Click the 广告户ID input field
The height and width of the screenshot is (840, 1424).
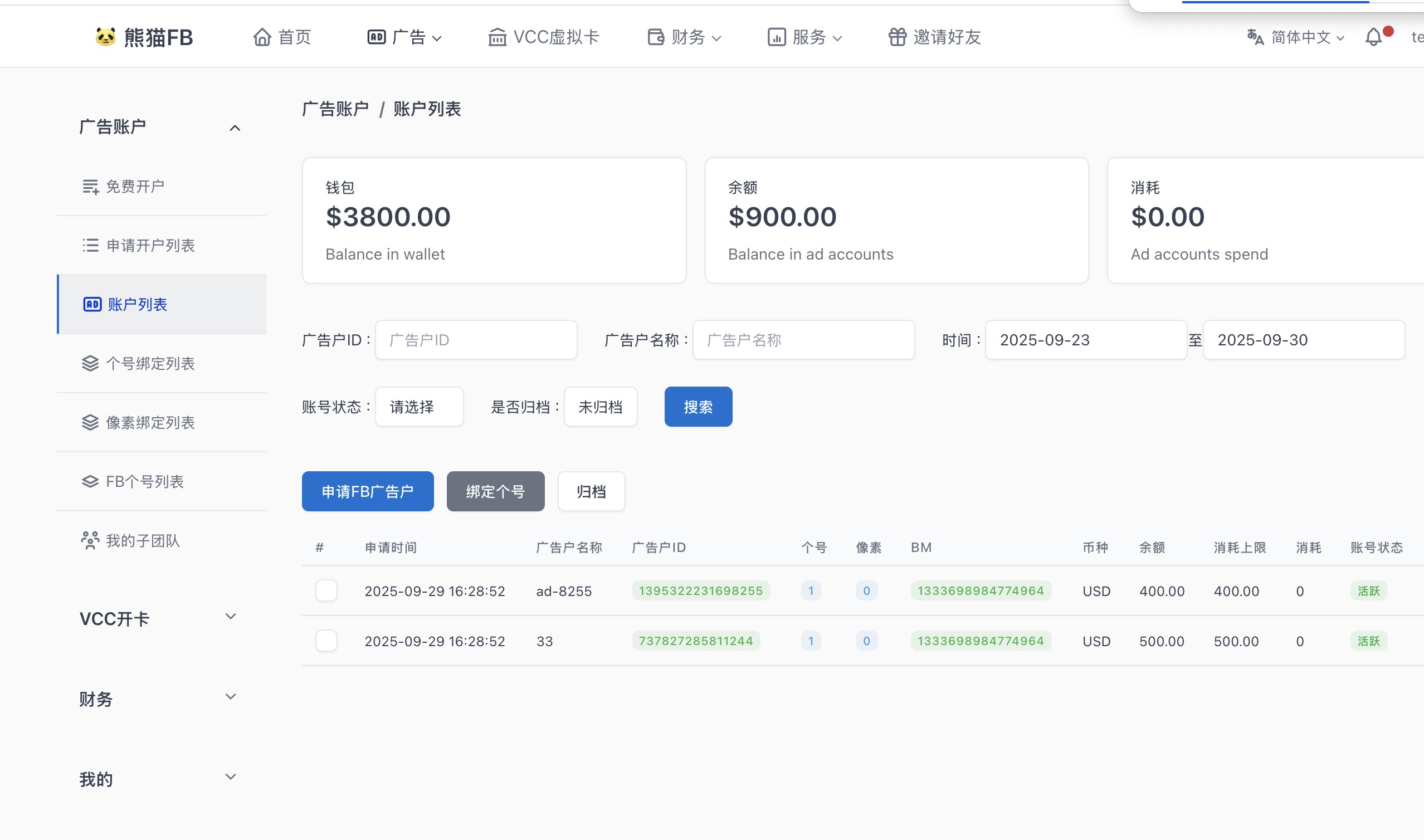click(475, 340)
